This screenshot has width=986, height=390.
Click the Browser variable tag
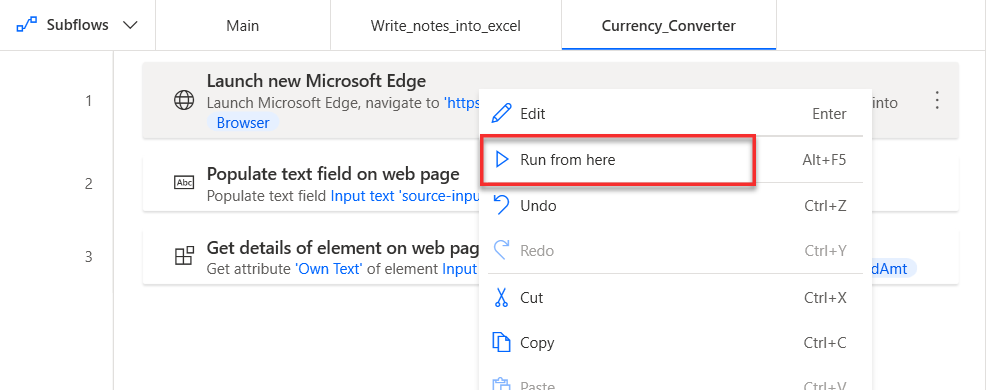click(243, 123)
